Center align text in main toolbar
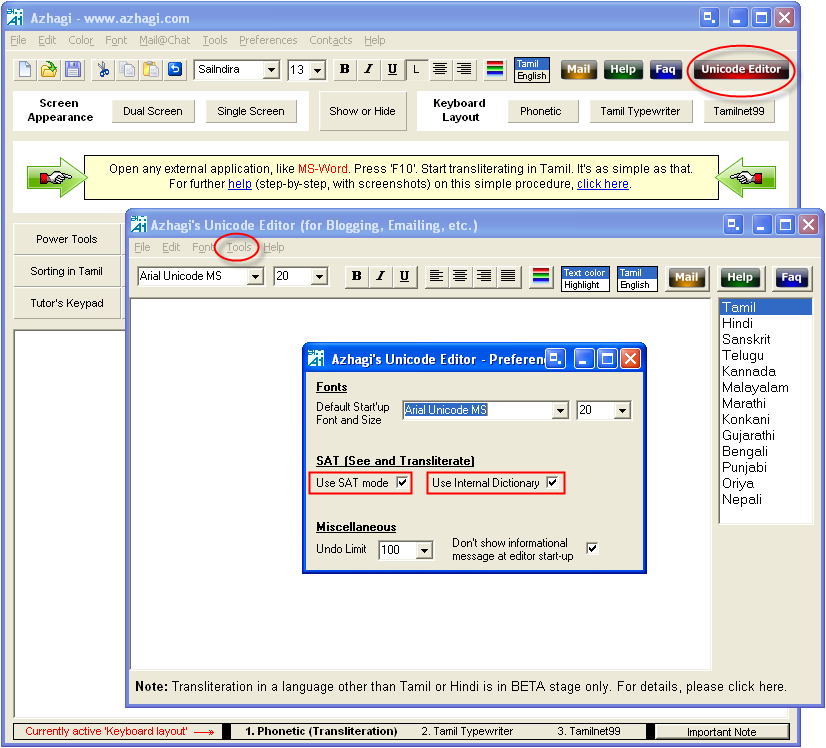The height and width of the screenshot is (748, 826). [440, 70]
